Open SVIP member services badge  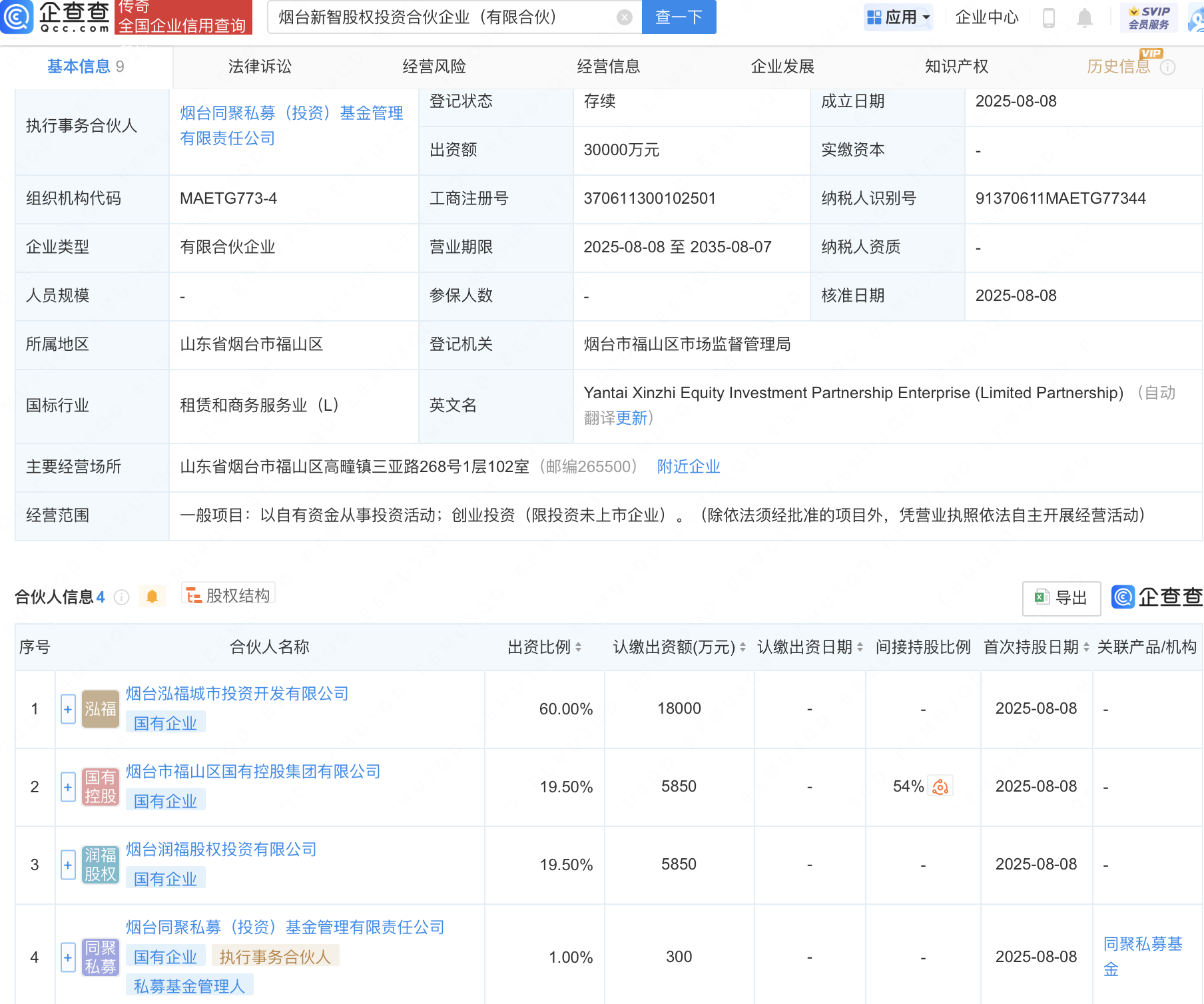1149,17
